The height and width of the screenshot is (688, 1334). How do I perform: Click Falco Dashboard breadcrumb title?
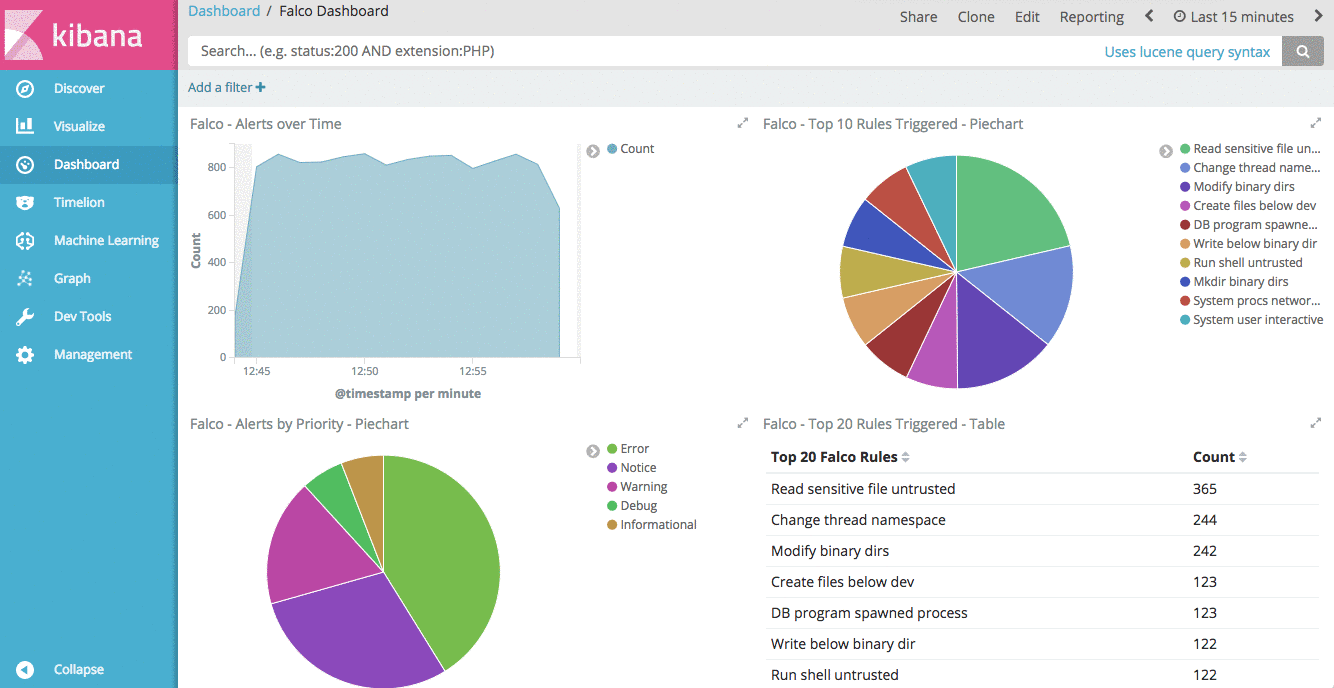pos(334,11)
